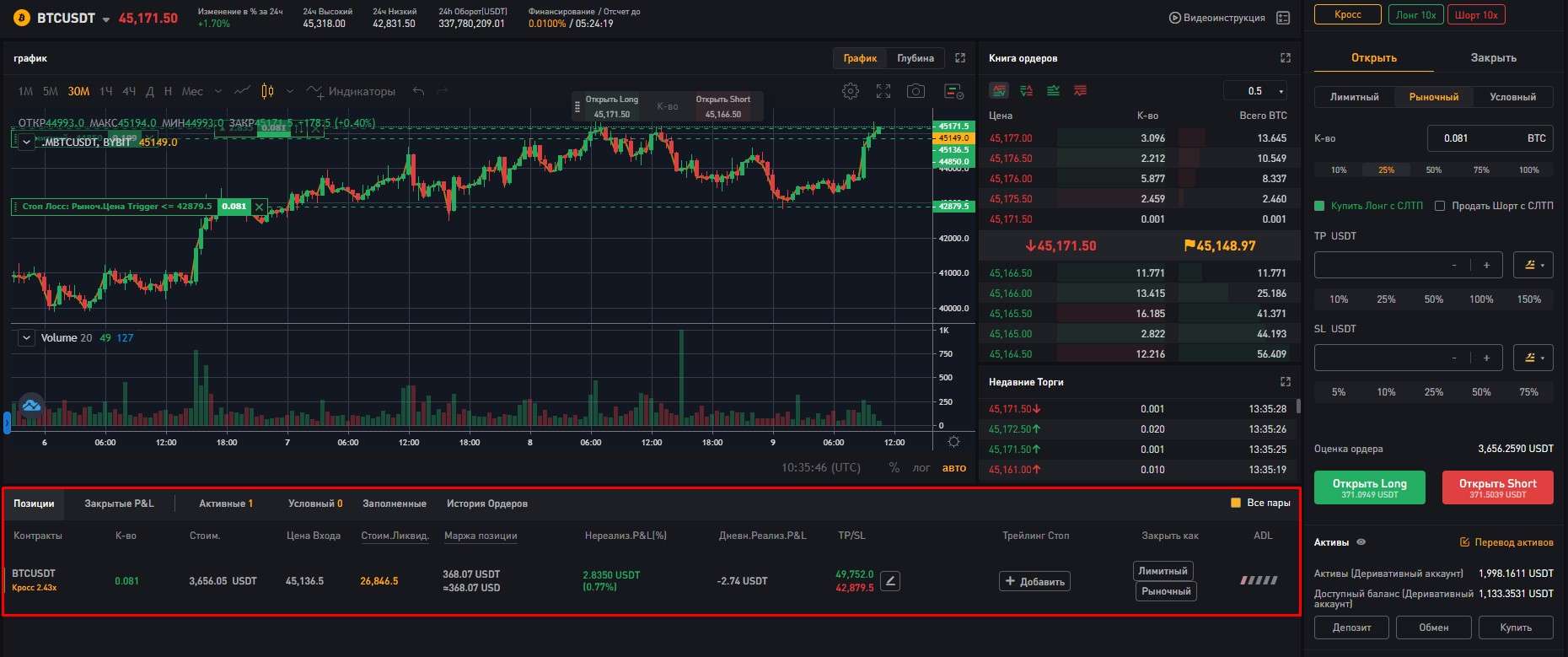Undo last chart action arrow
The width and height of the screenshot is (1568, 657).
click(x=418, y=91)
